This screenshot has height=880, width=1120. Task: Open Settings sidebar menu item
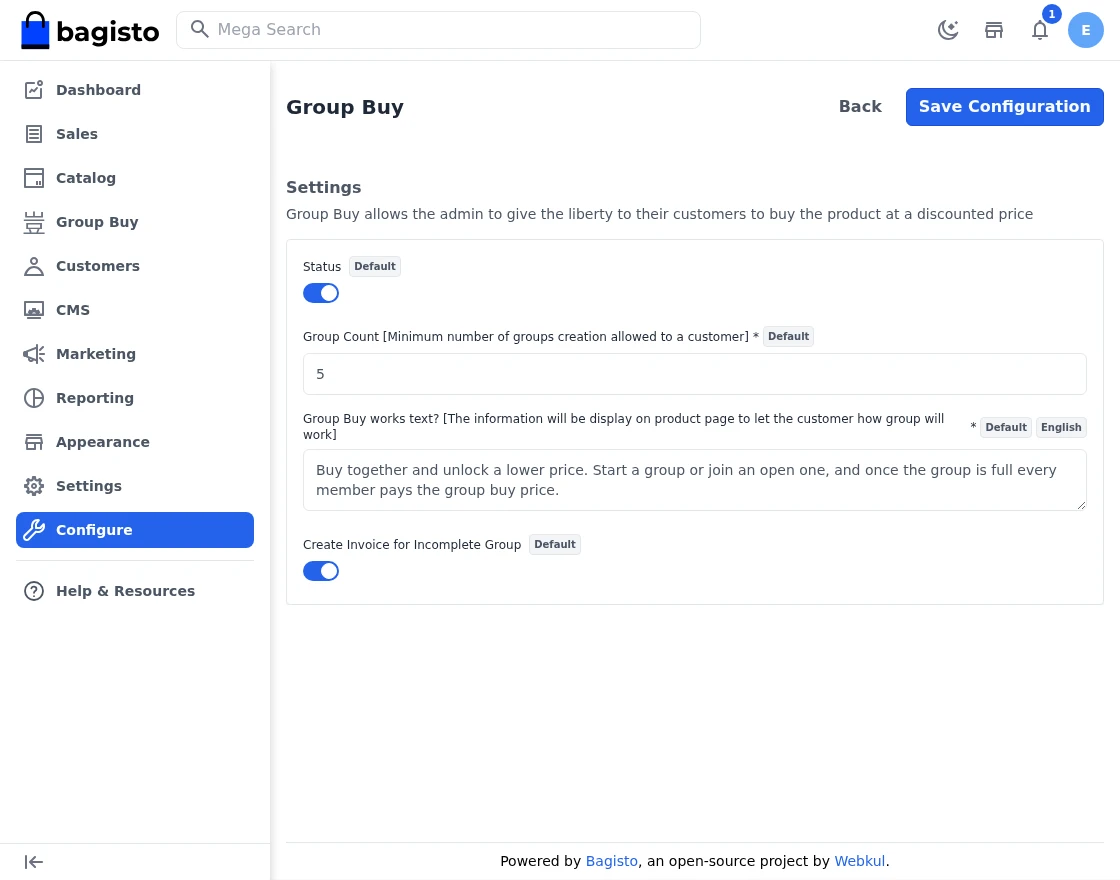(135, 486)
